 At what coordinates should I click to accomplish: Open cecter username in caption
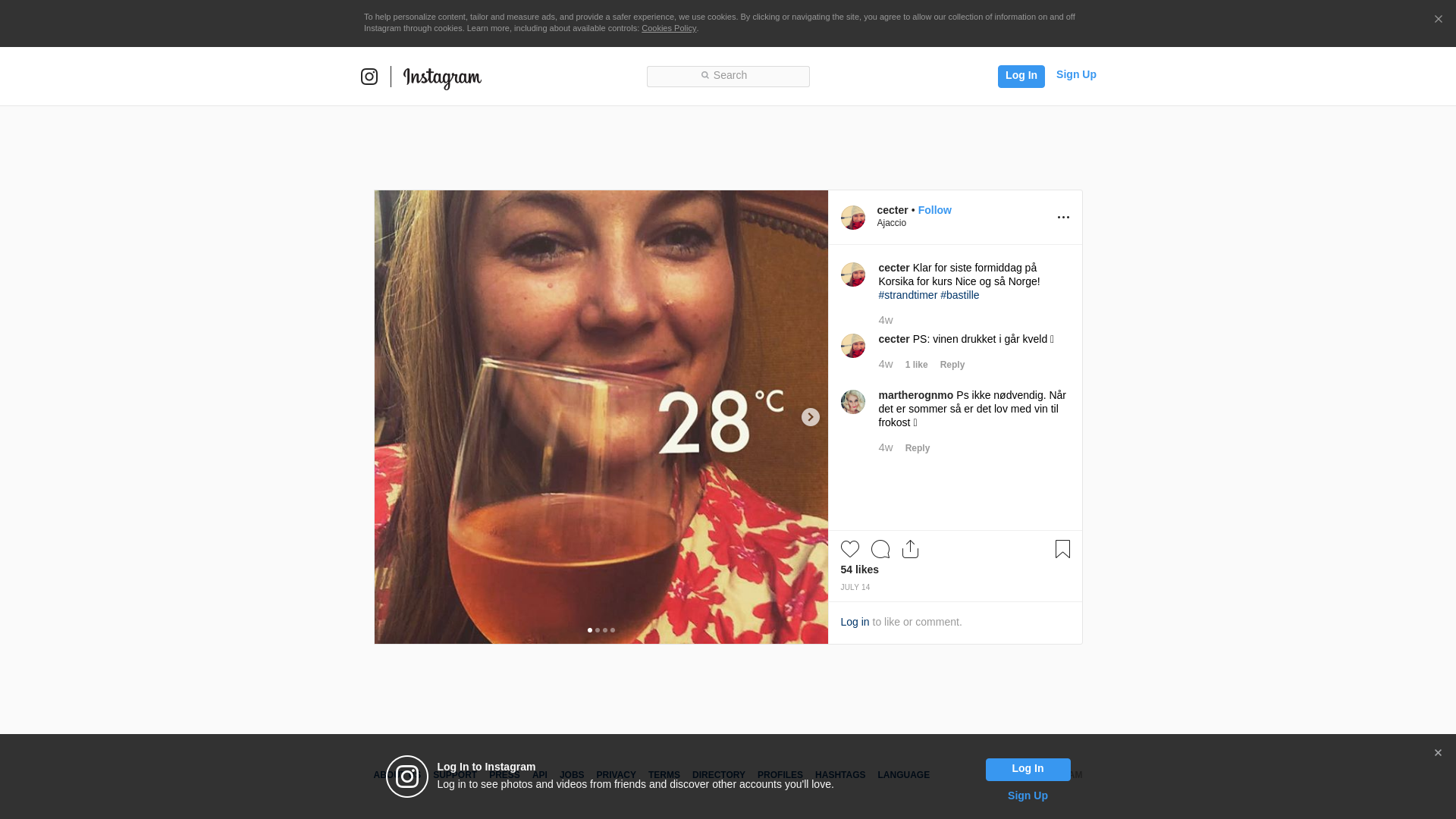(894, 268)
